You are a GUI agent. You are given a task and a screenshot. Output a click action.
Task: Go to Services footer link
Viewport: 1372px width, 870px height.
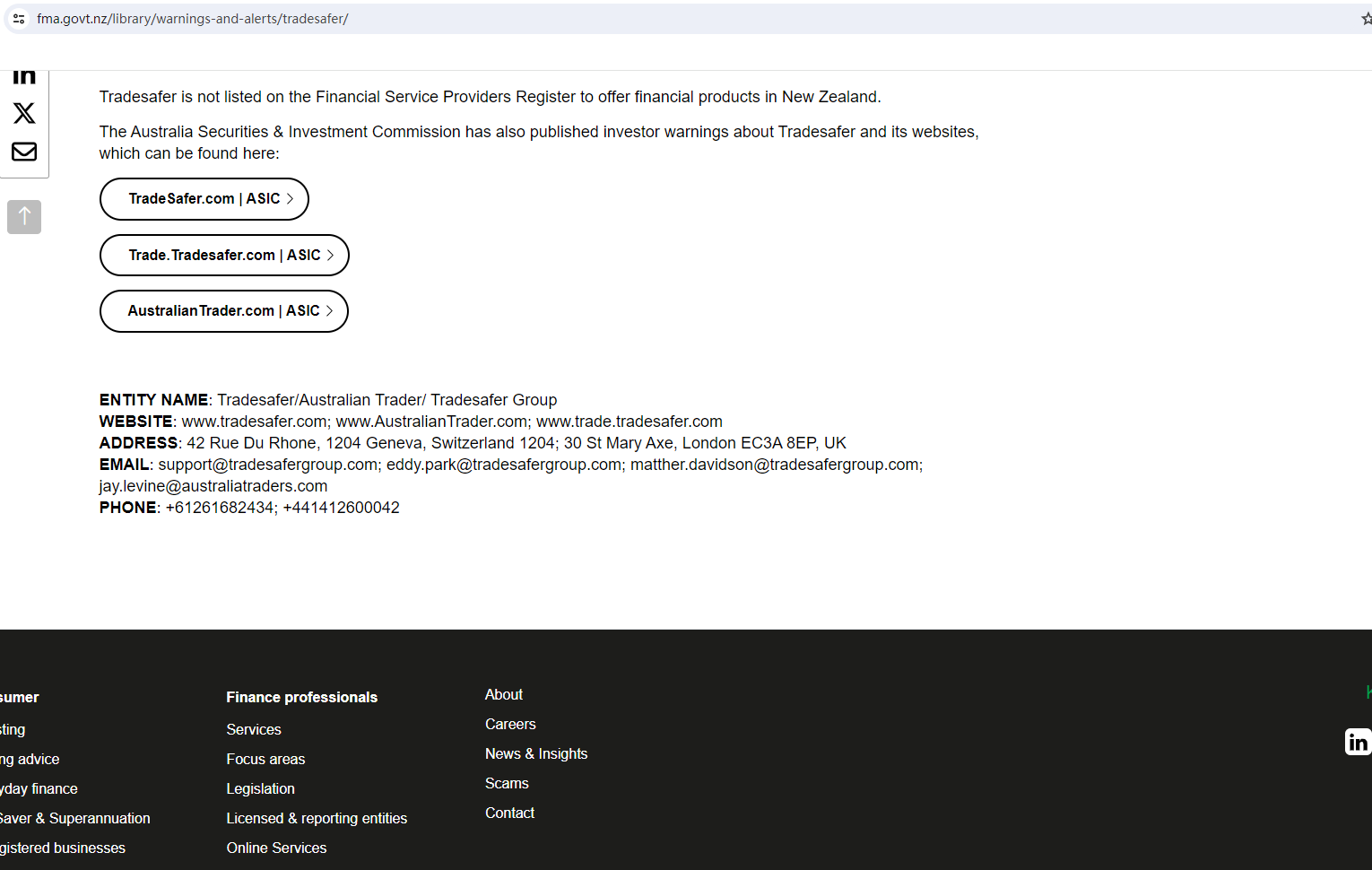[254, 730]
